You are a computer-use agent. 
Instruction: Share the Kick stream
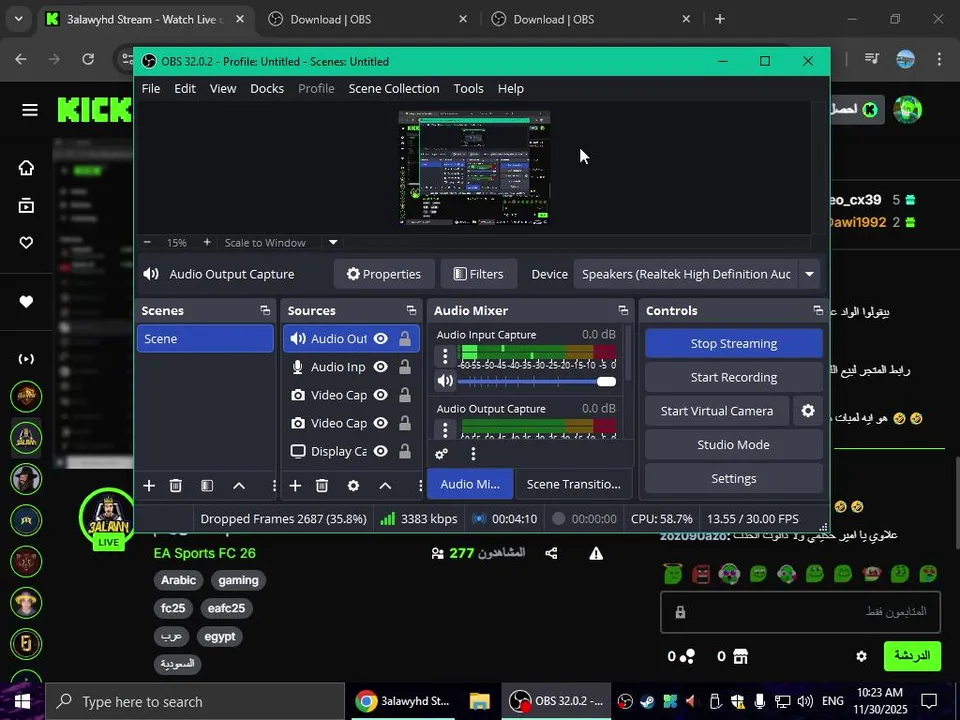[x=551, y=553]
